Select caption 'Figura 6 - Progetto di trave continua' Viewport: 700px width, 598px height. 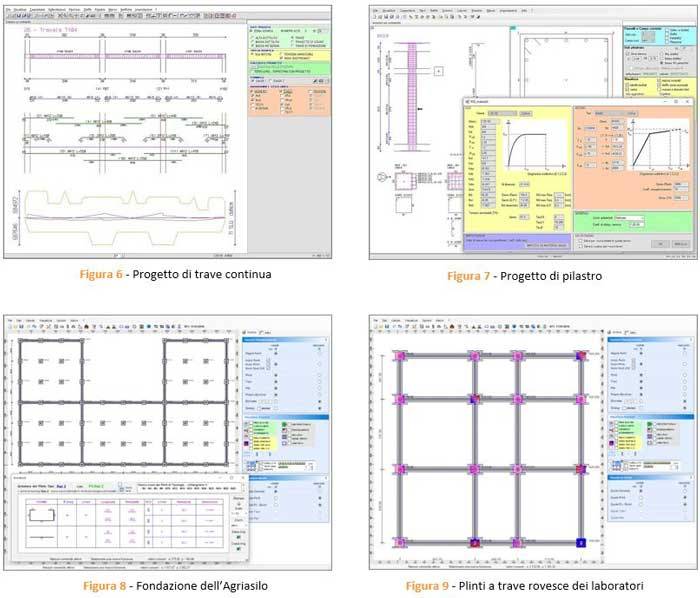[175, 274]
